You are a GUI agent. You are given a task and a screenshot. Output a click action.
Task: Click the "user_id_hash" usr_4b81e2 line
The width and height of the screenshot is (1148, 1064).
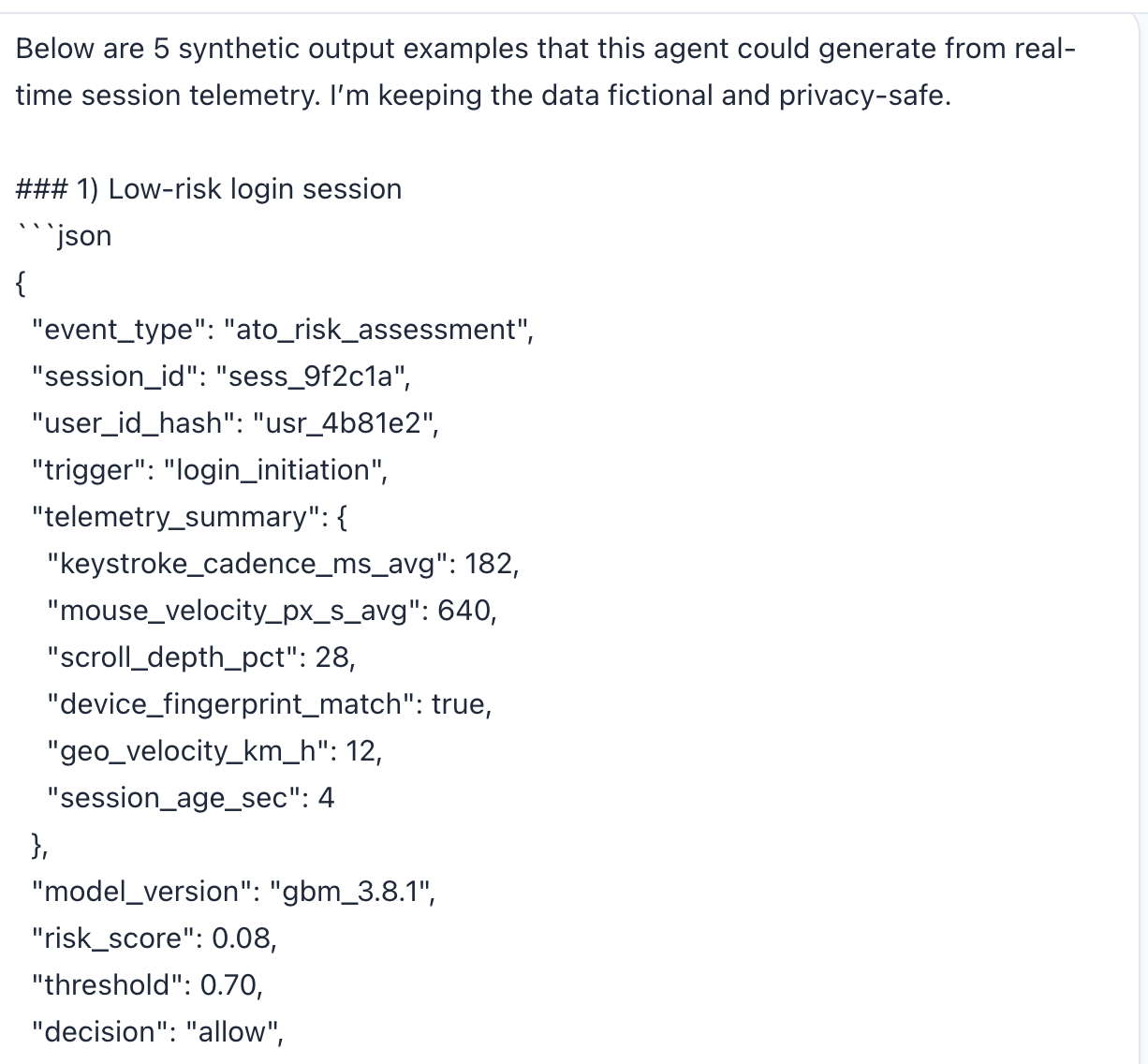[234, 423]
